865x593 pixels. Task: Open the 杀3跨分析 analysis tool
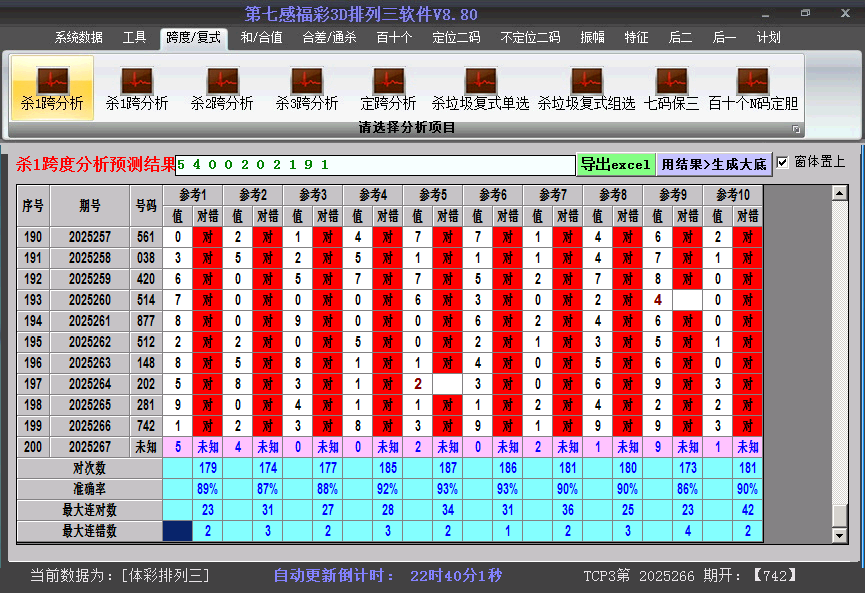[x=305, y=87]
